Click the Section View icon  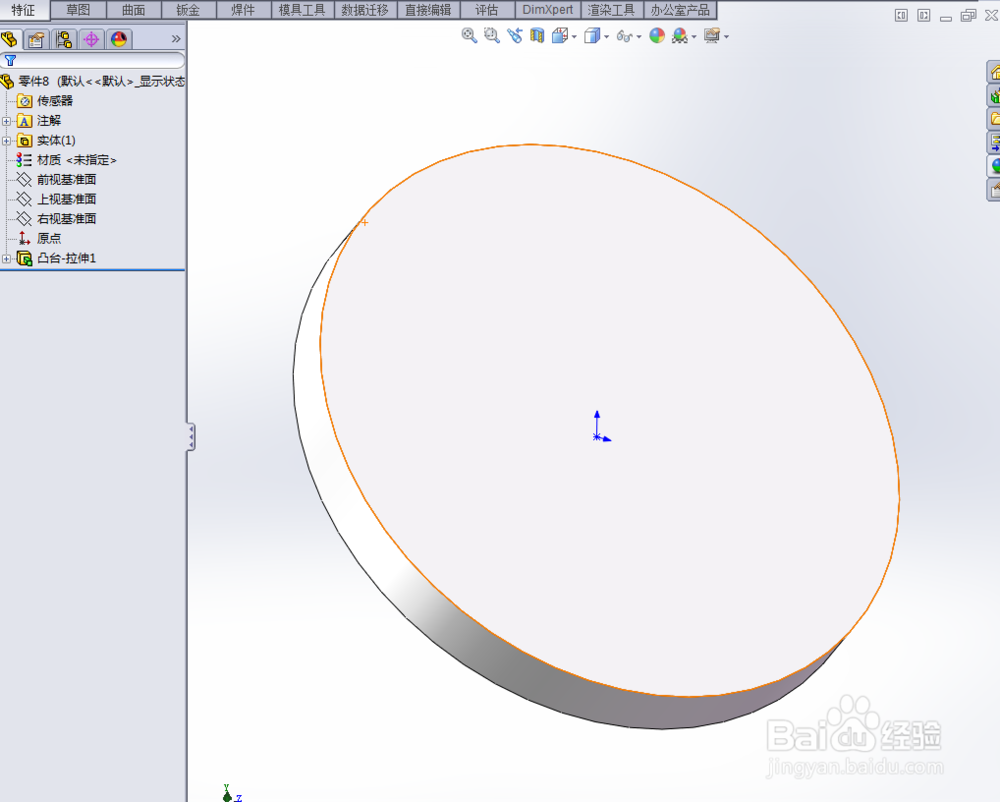(537, 36)
